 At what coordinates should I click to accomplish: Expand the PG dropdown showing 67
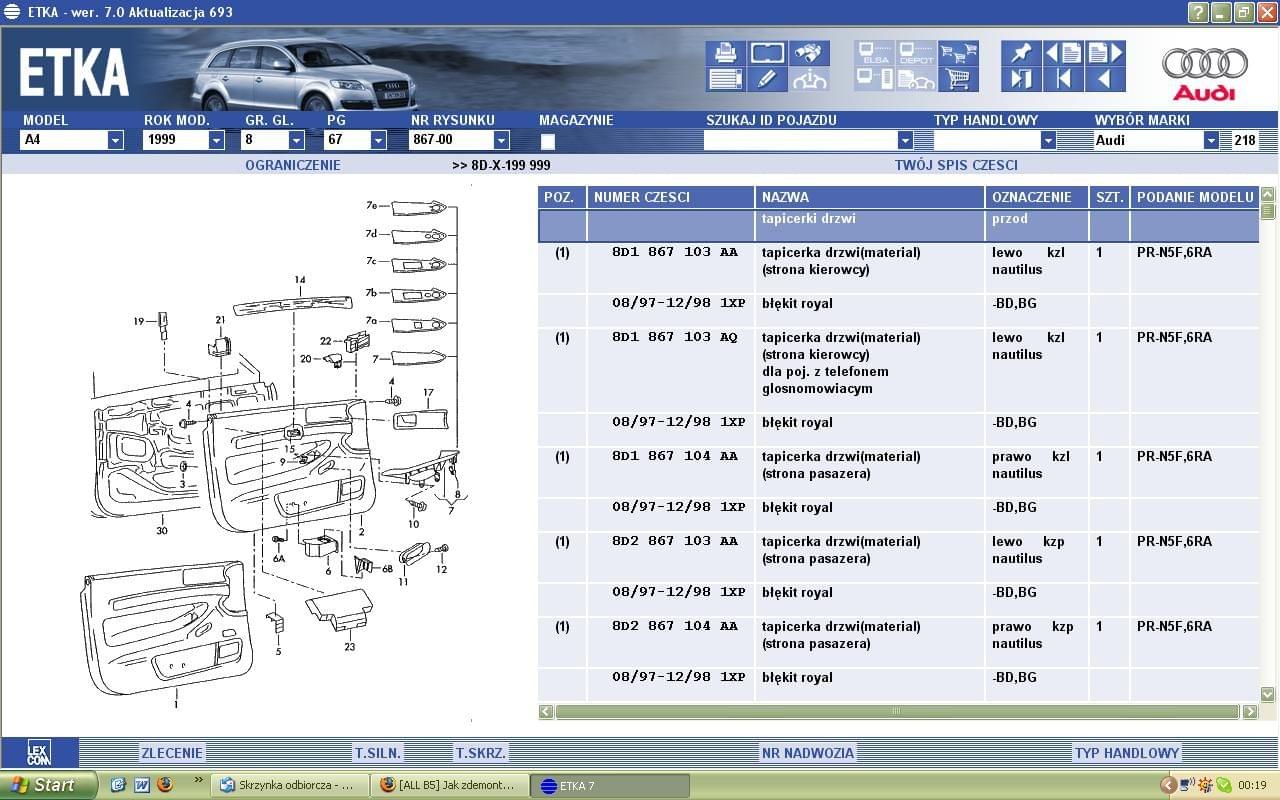tap(378, 140)
